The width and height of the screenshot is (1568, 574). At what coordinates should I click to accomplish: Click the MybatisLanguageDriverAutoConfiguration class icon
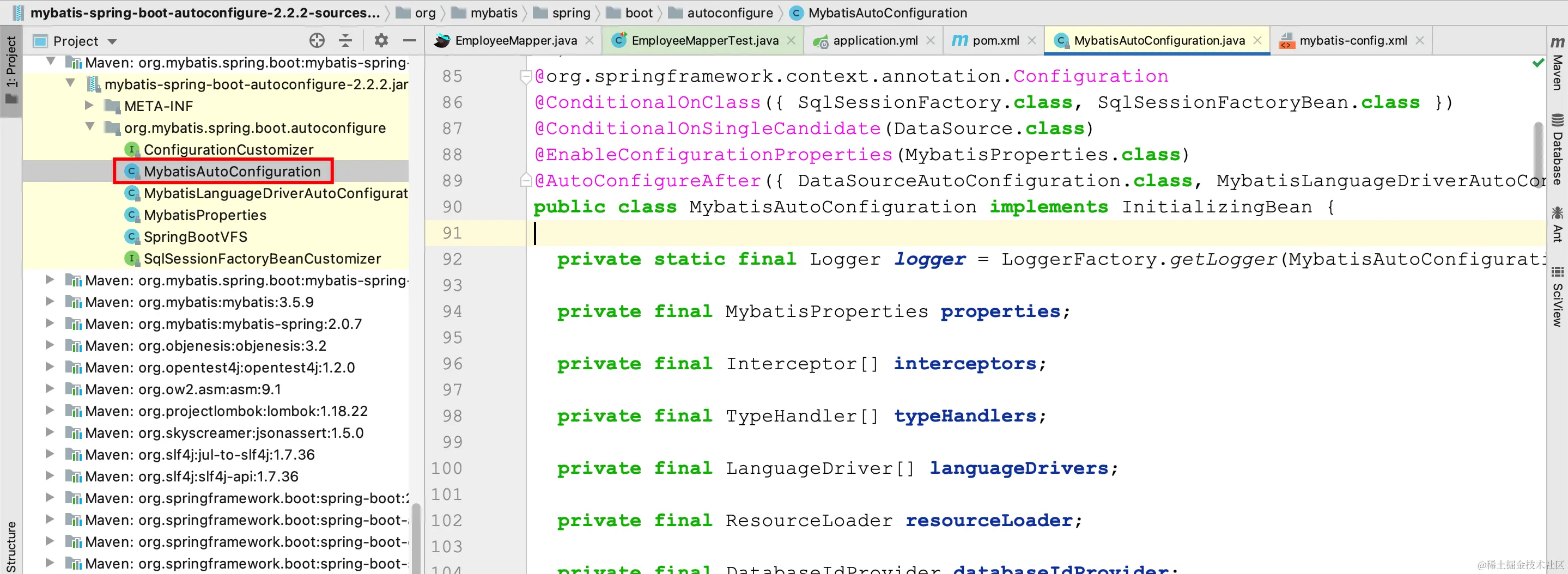coord(131,193)
